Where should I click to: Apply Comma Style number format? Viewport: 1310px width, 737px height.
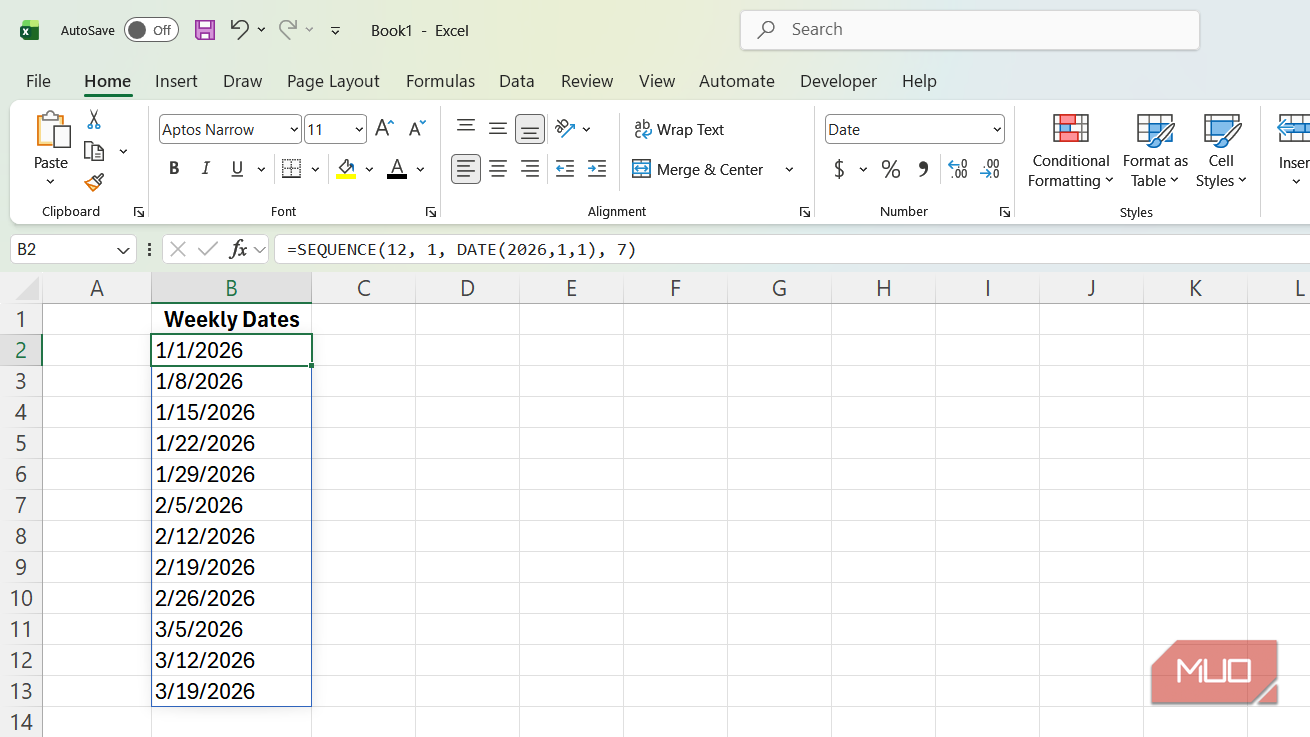pos(923,169)
